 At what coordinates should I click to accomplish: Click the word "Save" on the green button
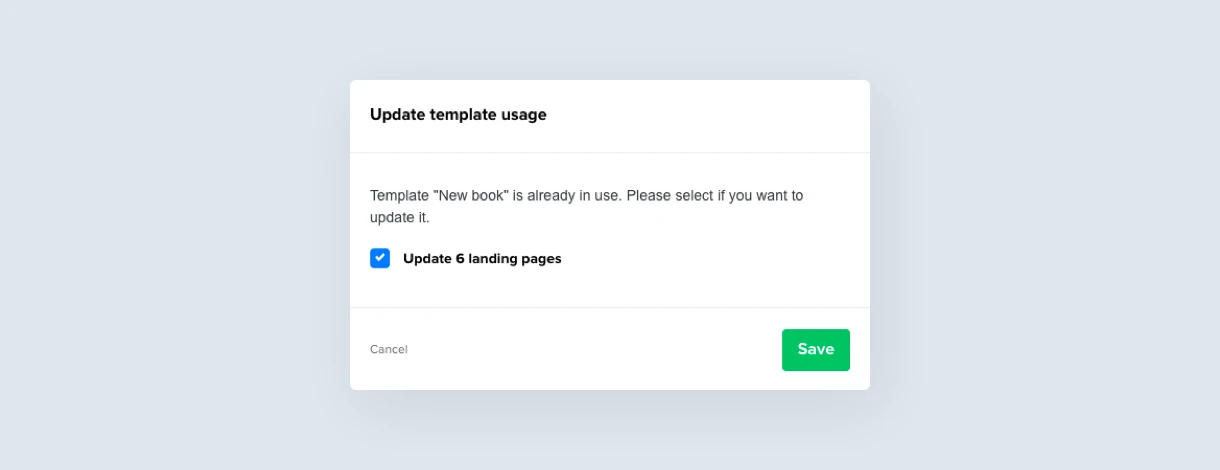(x=816, y=350)
